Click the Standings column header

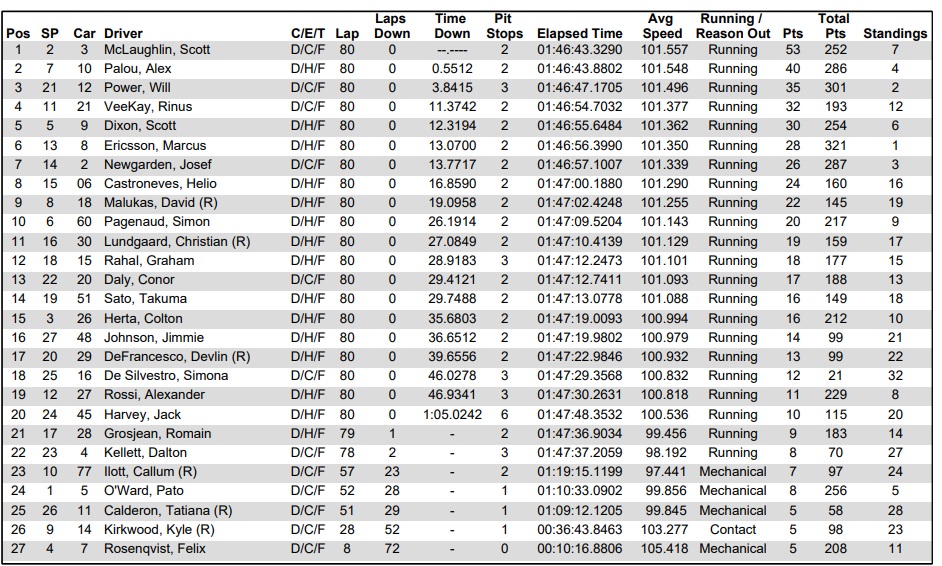coord(895,33)
